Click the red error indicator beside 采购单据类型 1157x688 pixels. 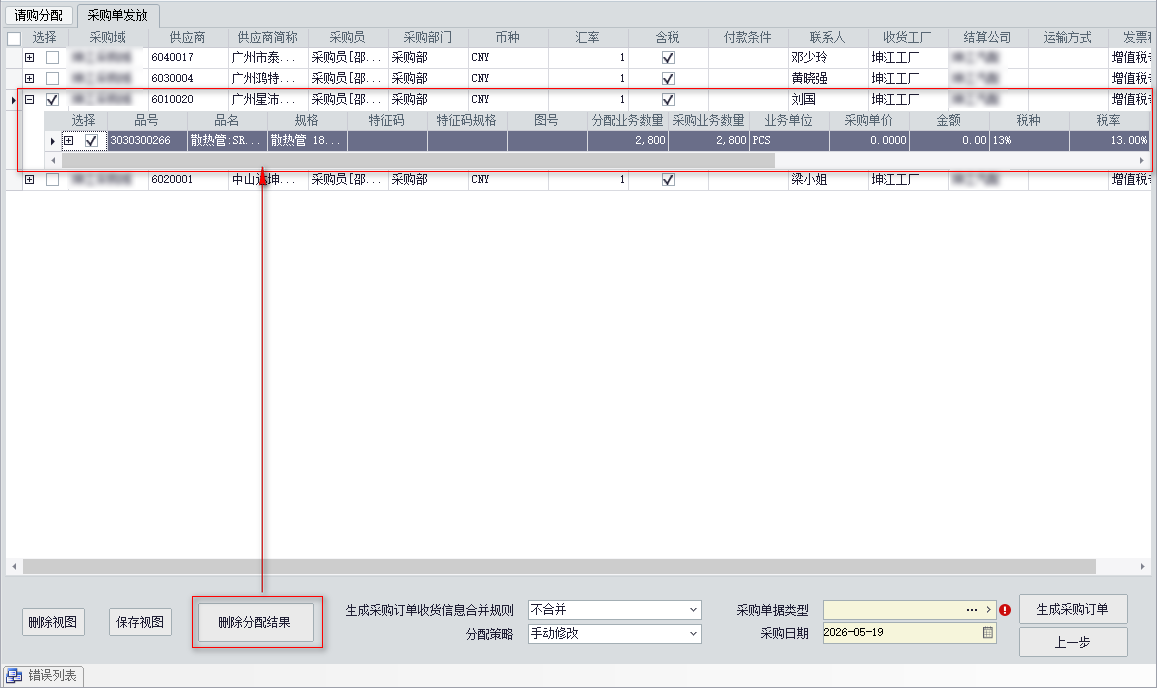coord(1005,610)
